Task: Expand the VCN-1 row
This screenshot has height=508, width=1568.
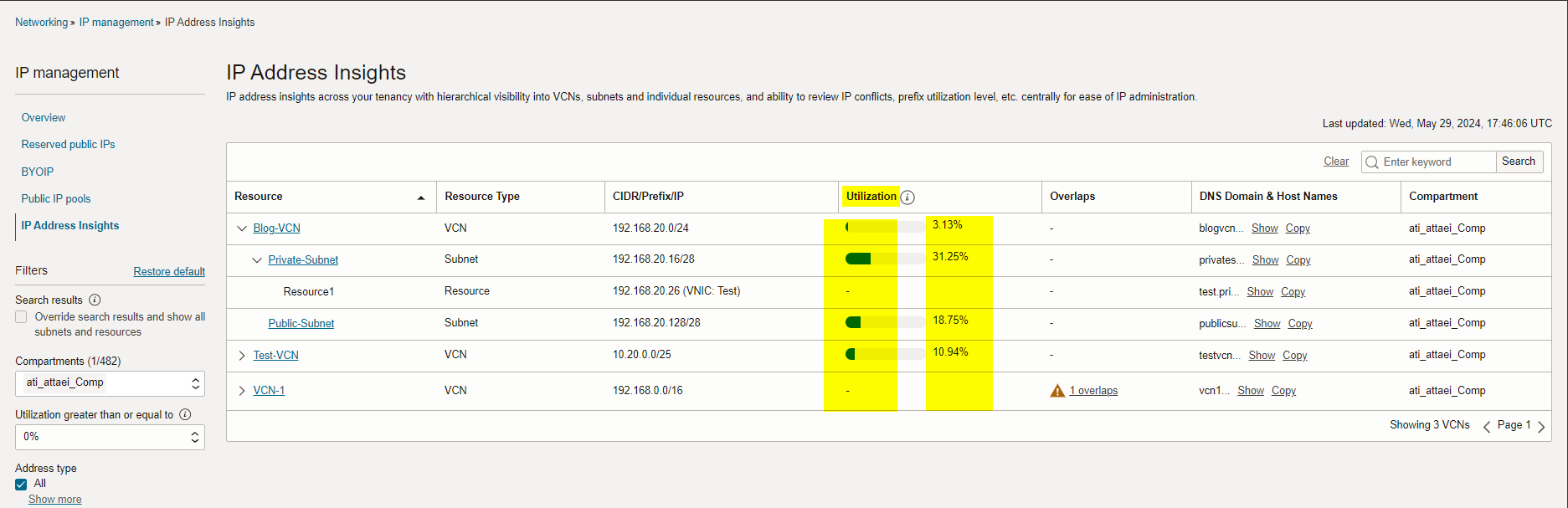Action: click(x=242, y=391)
